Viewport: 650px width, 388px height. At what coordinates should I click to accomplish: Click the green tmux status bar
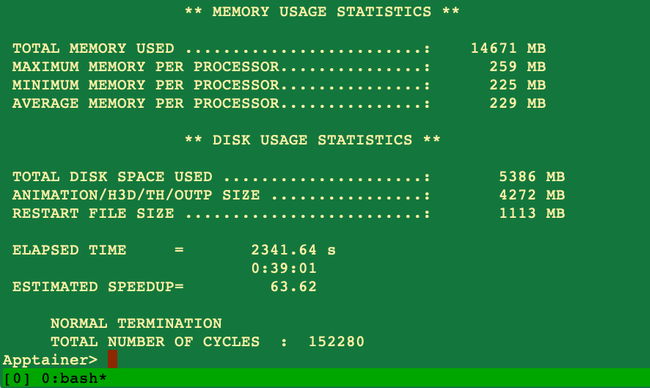coord(325,378)
